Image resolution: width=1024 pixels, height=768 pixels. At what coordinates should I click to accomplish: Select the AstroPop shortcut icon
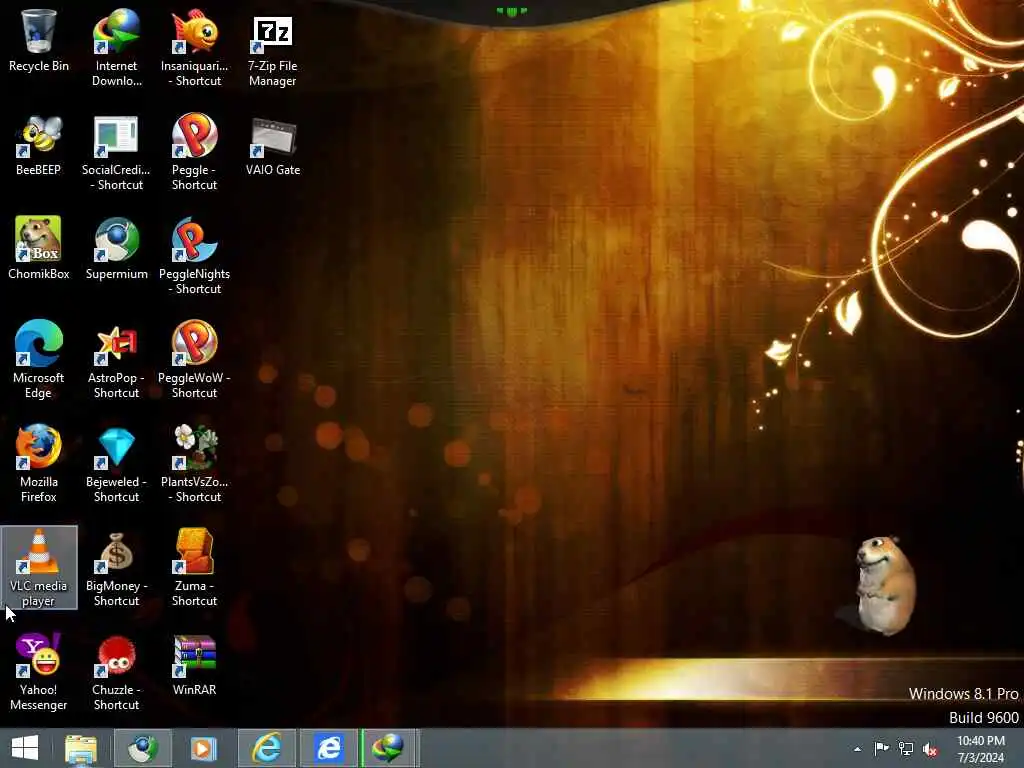(116, 360)
